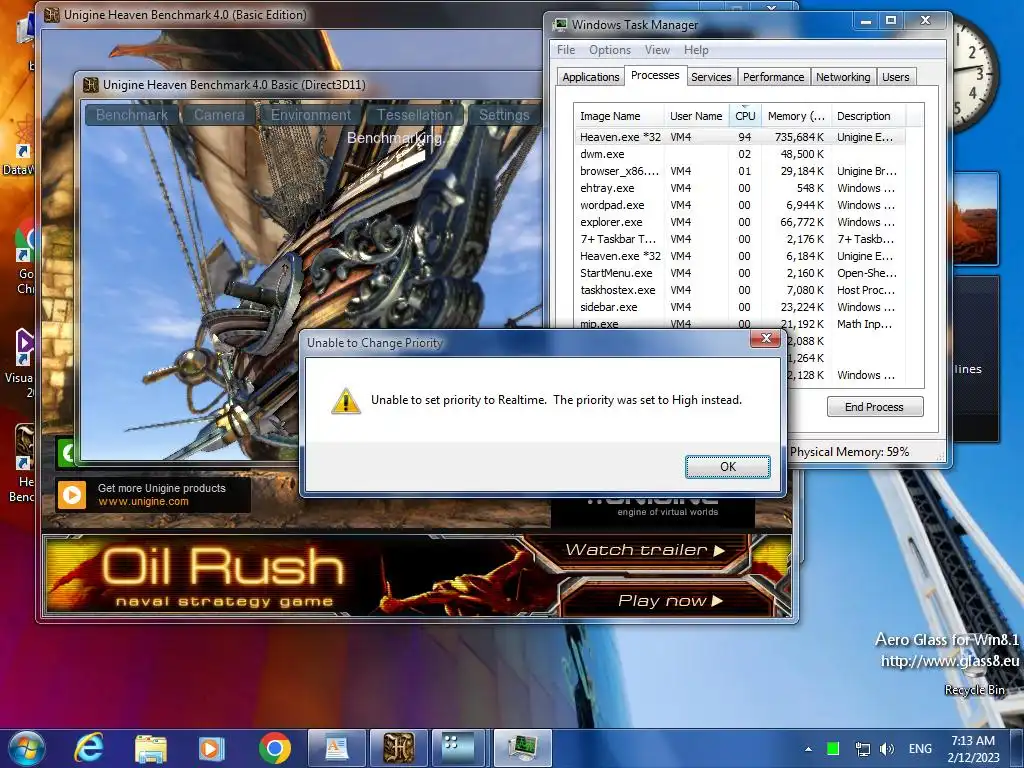Open the network tray icon
The width and height of the screenshot is (1024, 768).
coord(863,749)
